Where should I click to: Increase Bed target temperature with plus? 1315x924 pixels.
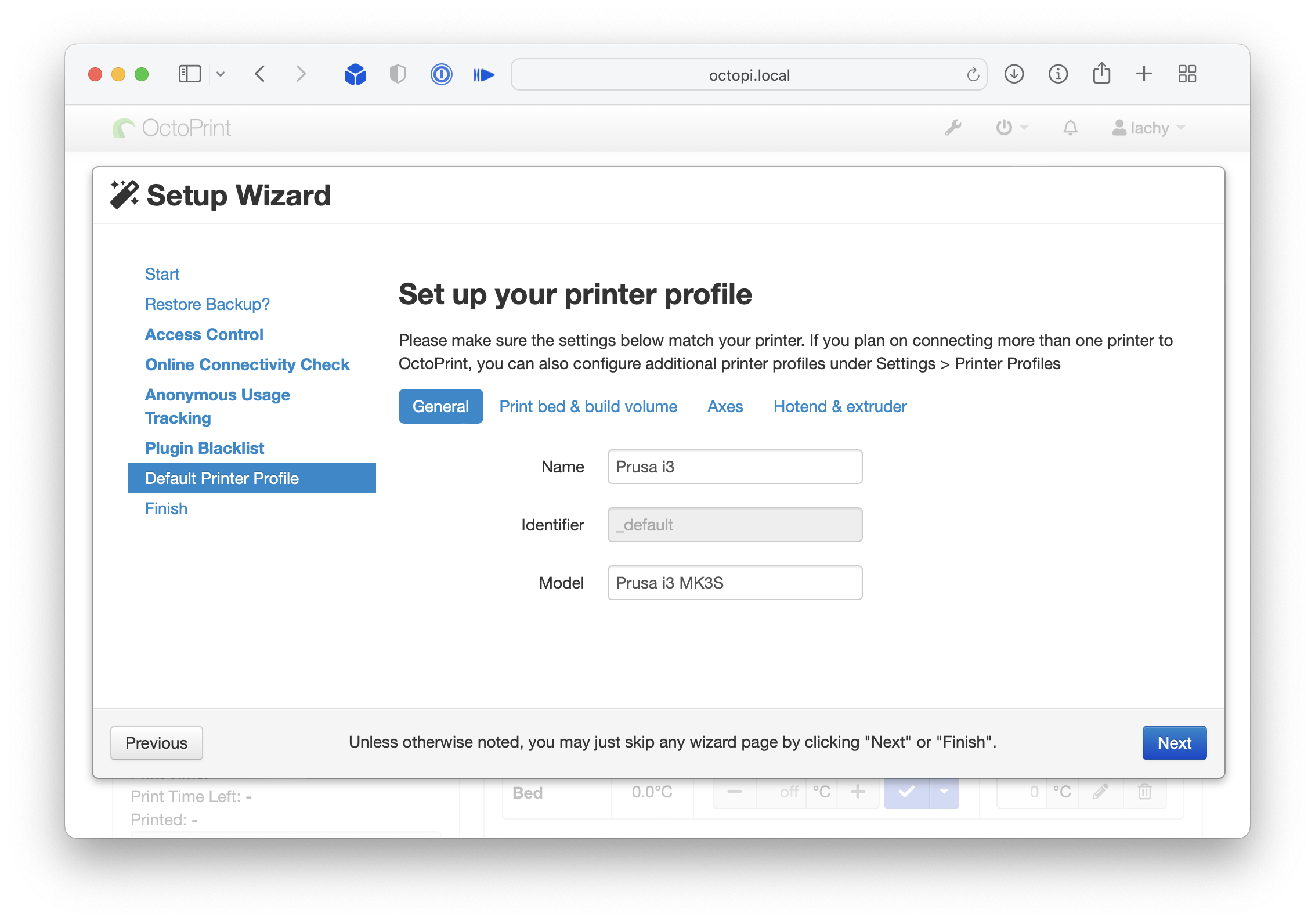pos(858,792)
